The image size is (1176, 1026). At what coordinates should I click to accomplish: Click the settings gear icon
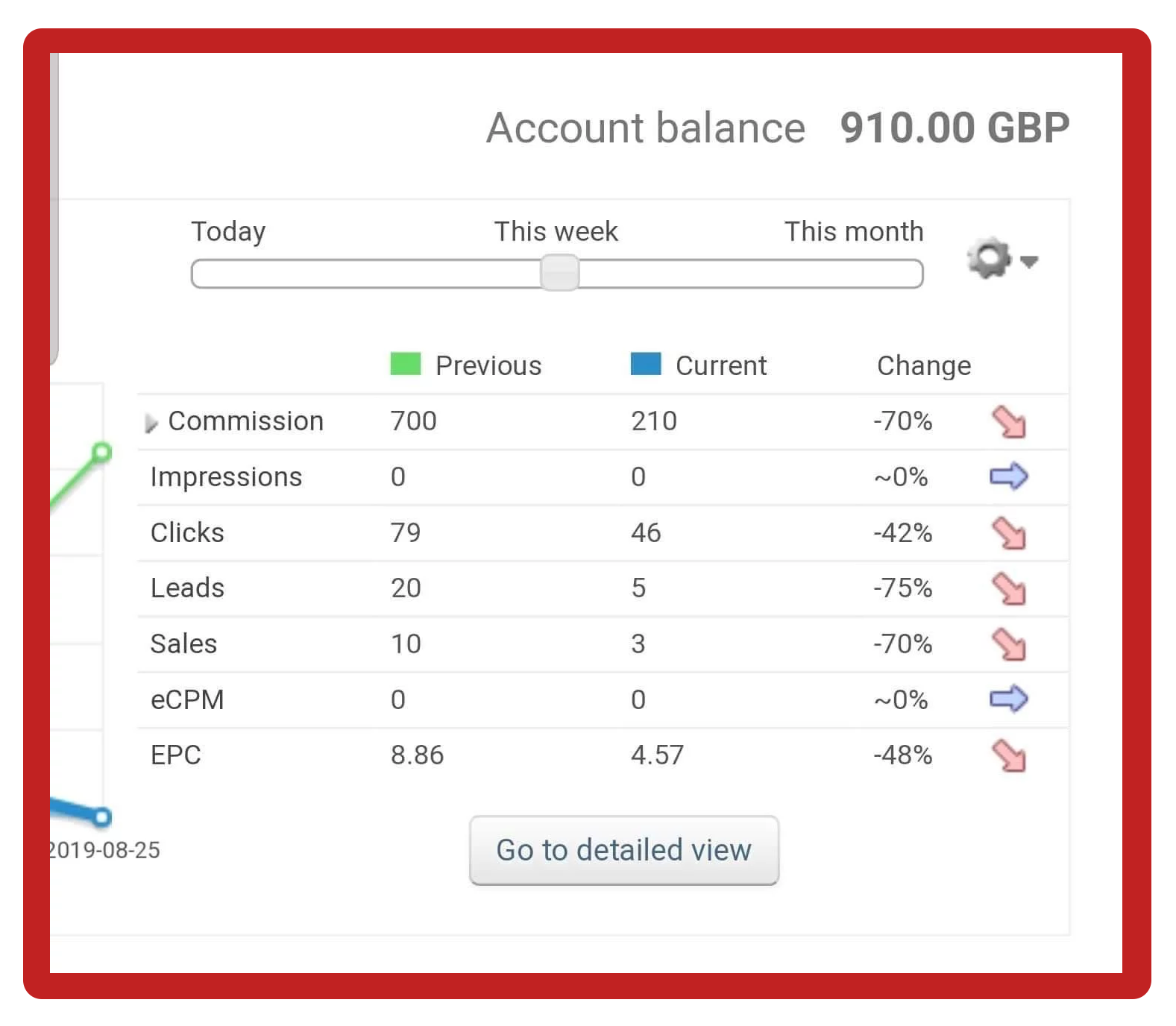(989, 259)
